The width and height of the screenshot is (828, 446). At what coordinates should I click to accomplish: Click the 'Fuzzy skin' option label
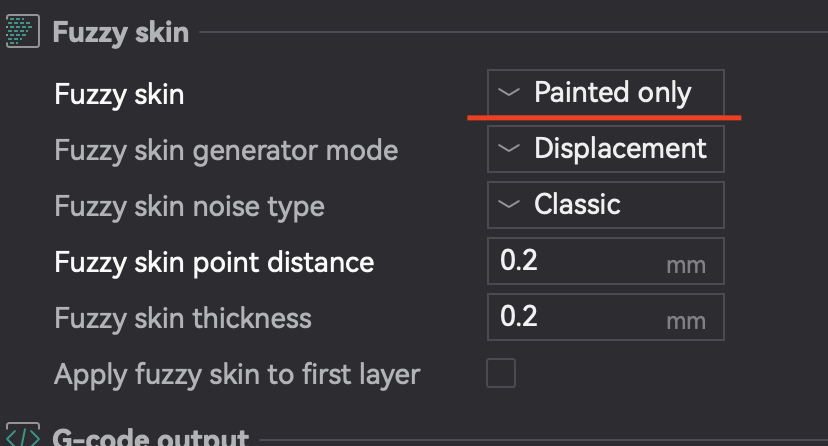(119, 95)
